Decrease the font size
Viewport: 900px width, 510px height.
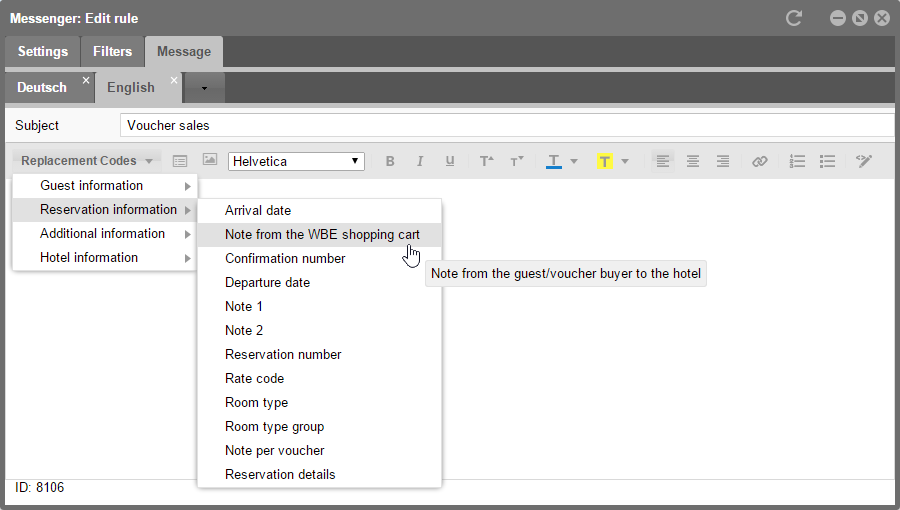pos(517,161)
